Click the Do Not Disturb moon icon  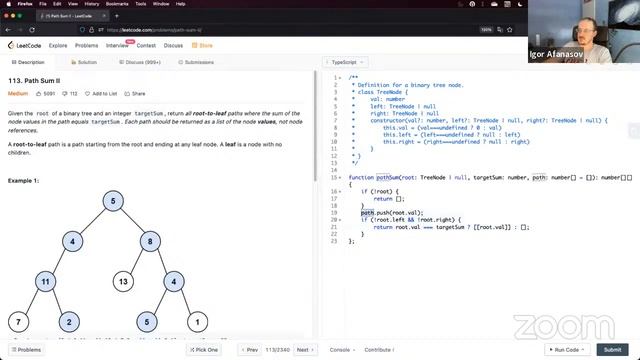point(520,4)
